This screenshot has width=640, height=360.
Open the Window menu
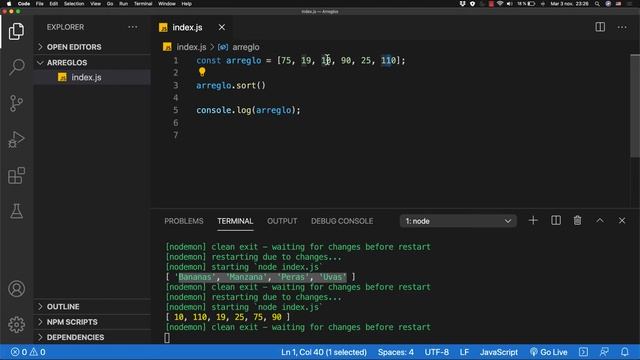click(167, 4)
